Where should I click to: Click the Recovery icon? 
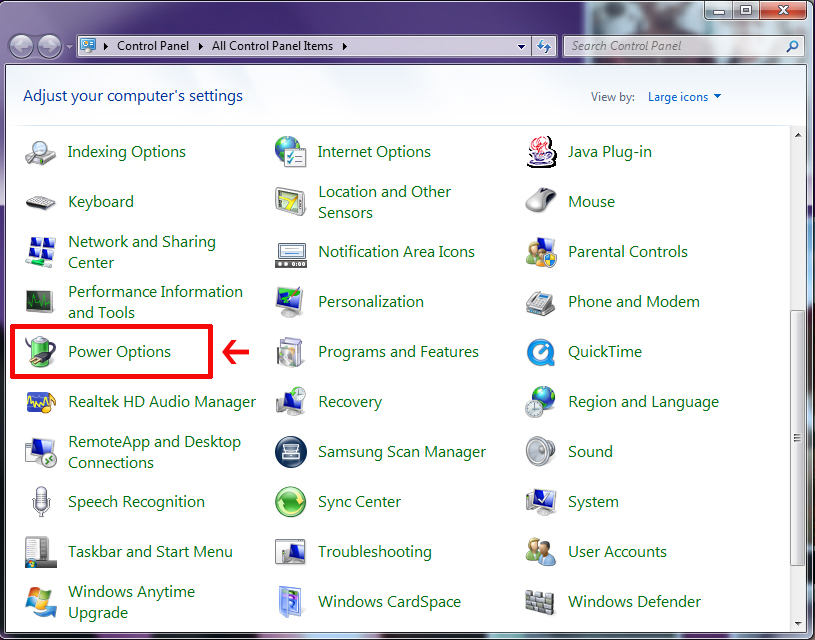click(x=291, y=402)
